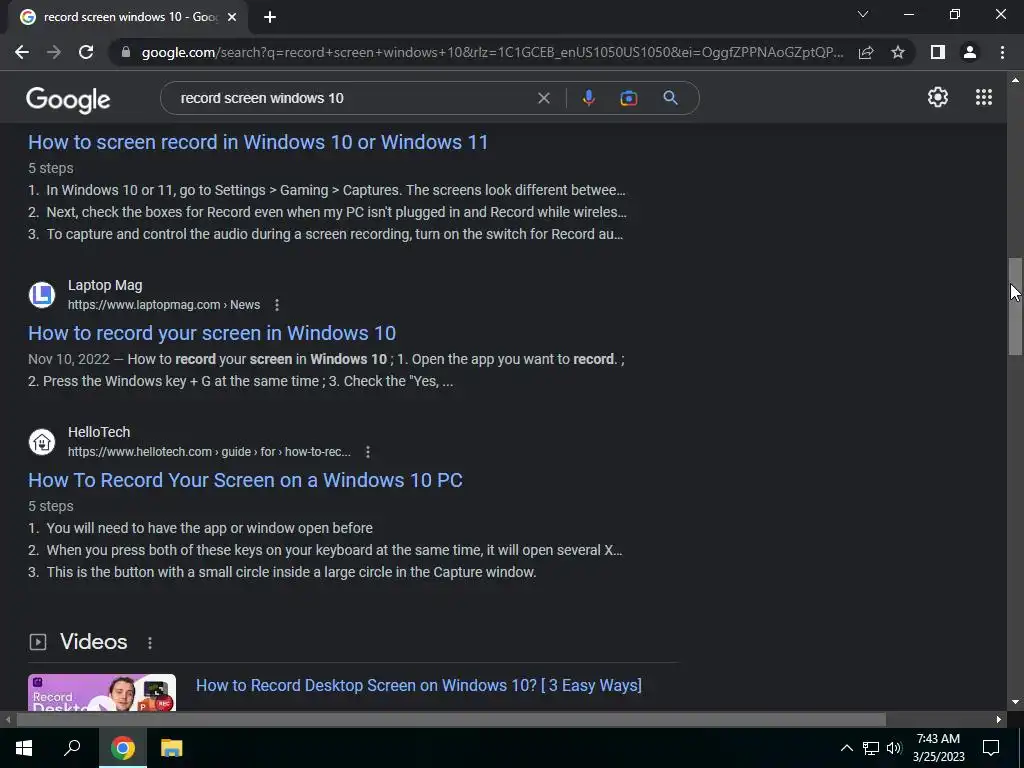Open Chrome side panel

(937, 52)
